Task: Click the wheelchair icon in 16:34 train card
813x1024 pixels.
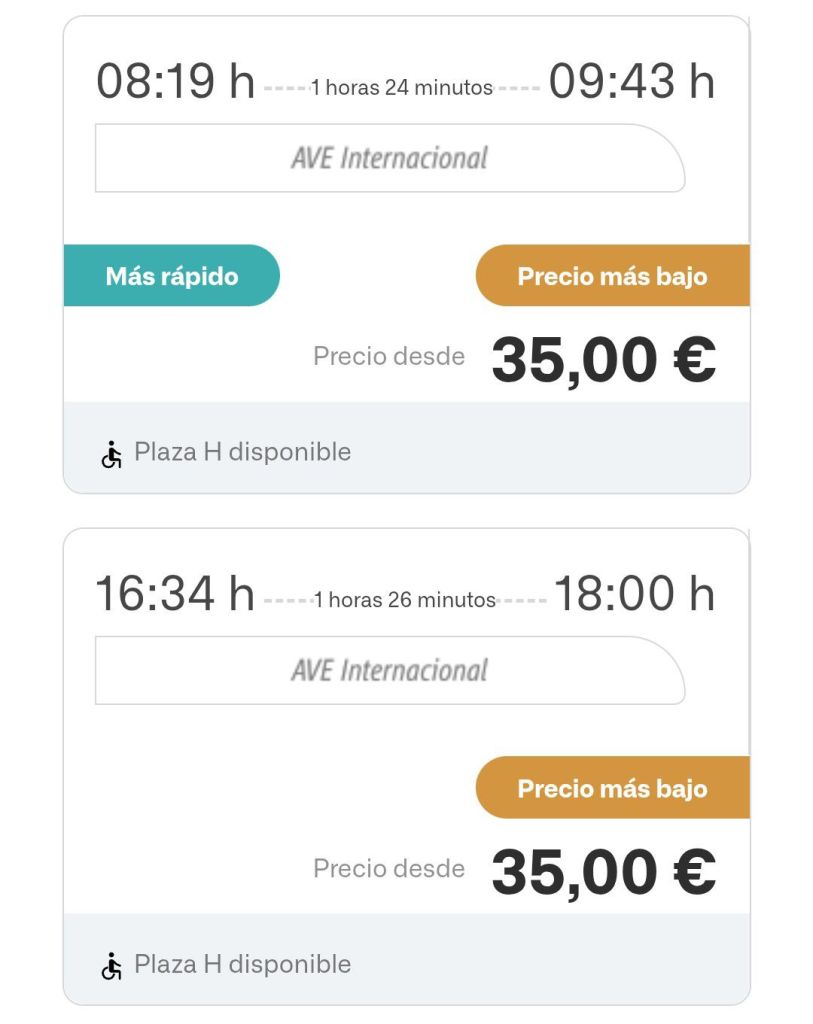Action: point(111,966)
